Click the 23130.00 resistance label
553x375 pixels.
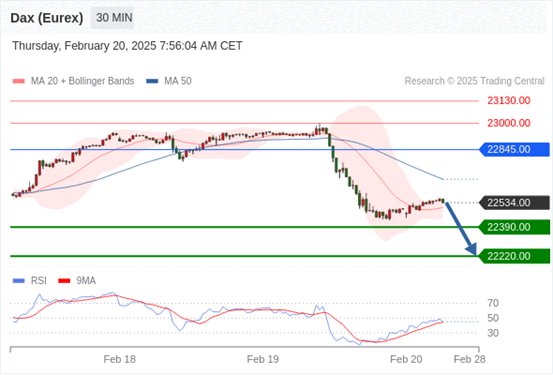[509, 101]
